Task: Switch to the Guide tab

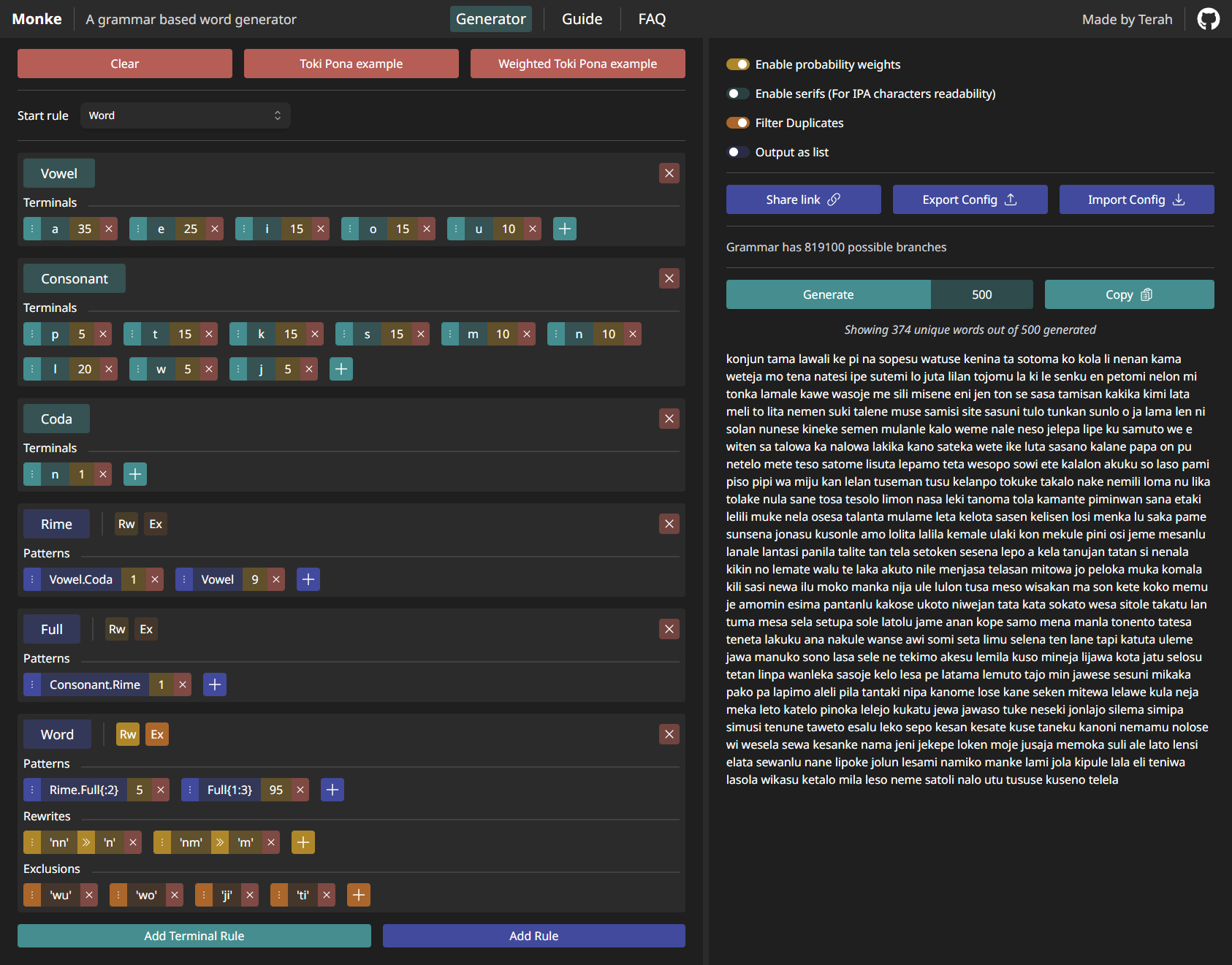Action: pyautogui.click(x=582, y=19)
